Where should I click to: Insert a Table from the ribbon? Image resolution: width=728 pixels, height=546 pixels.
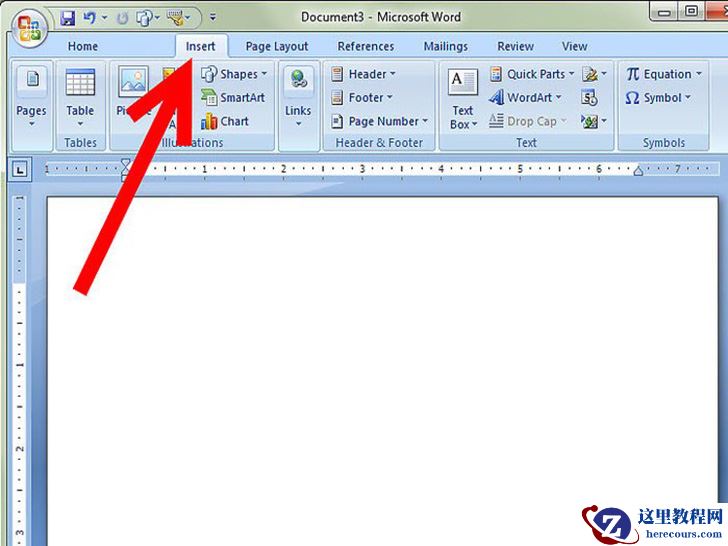pyautogui.click(x=80, y=98)
